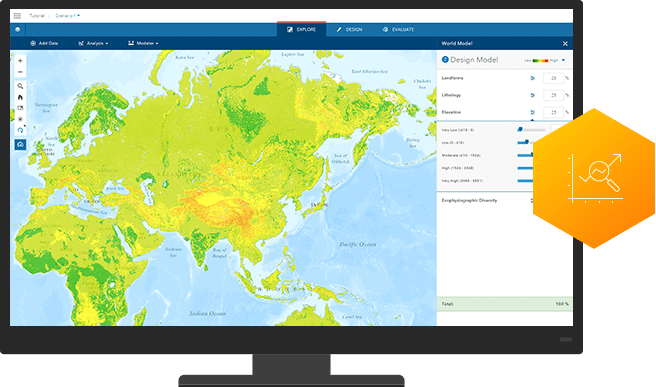
Task: Click the Add Data button
Action: (44, 43)
